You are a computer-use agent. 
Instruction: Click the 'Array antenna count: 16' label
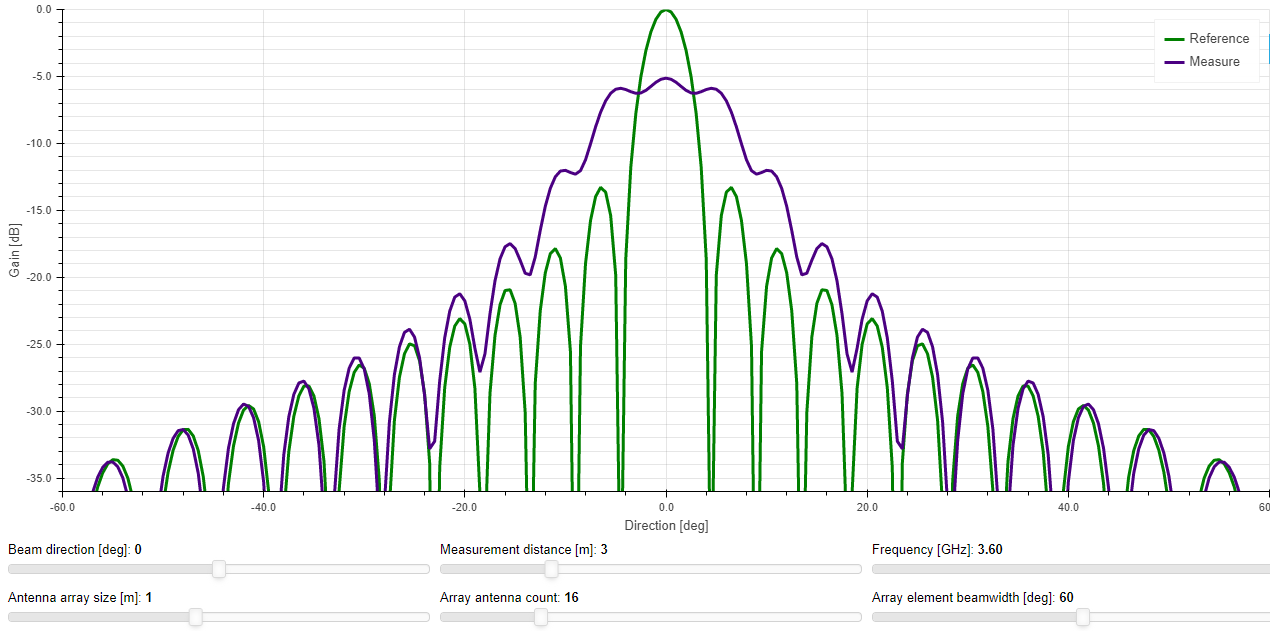pos(509,597)
